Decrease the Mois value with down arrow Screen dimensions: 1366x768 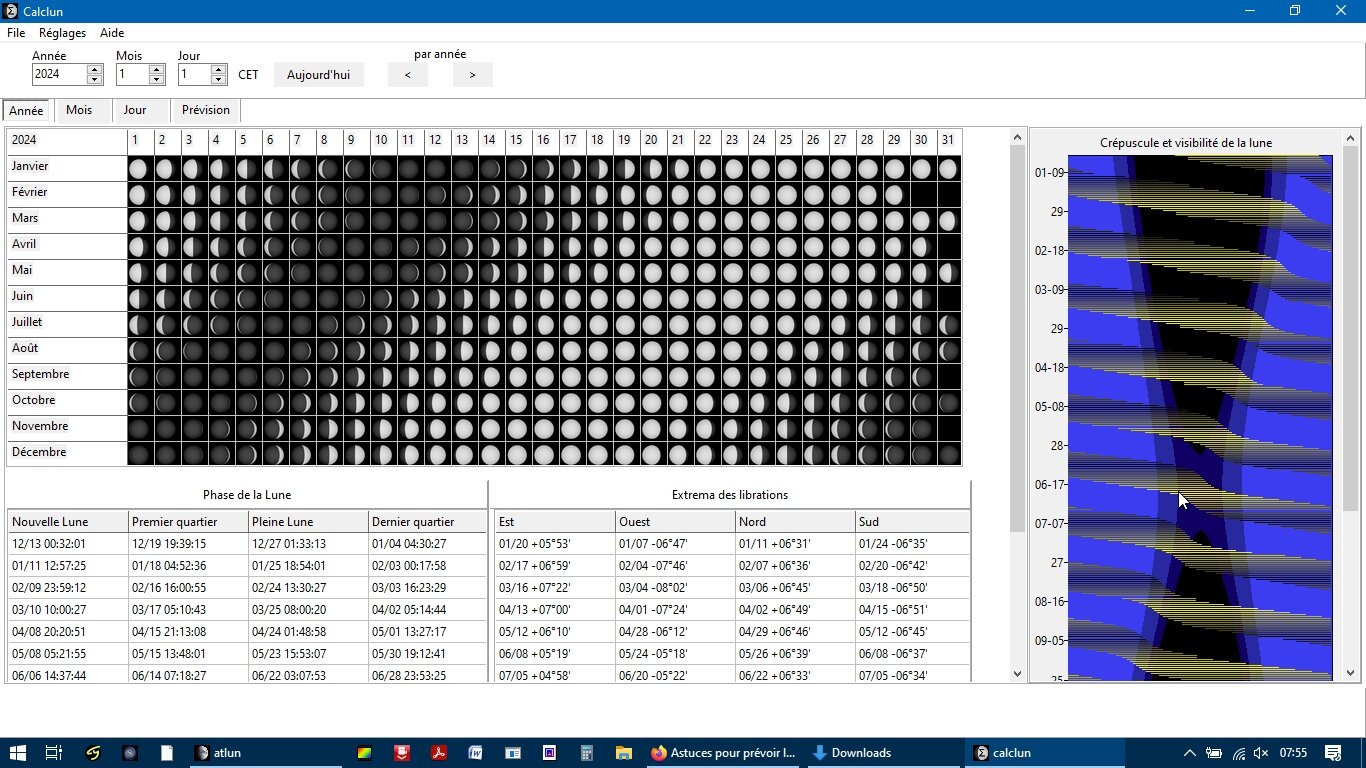tap(157, 79)
